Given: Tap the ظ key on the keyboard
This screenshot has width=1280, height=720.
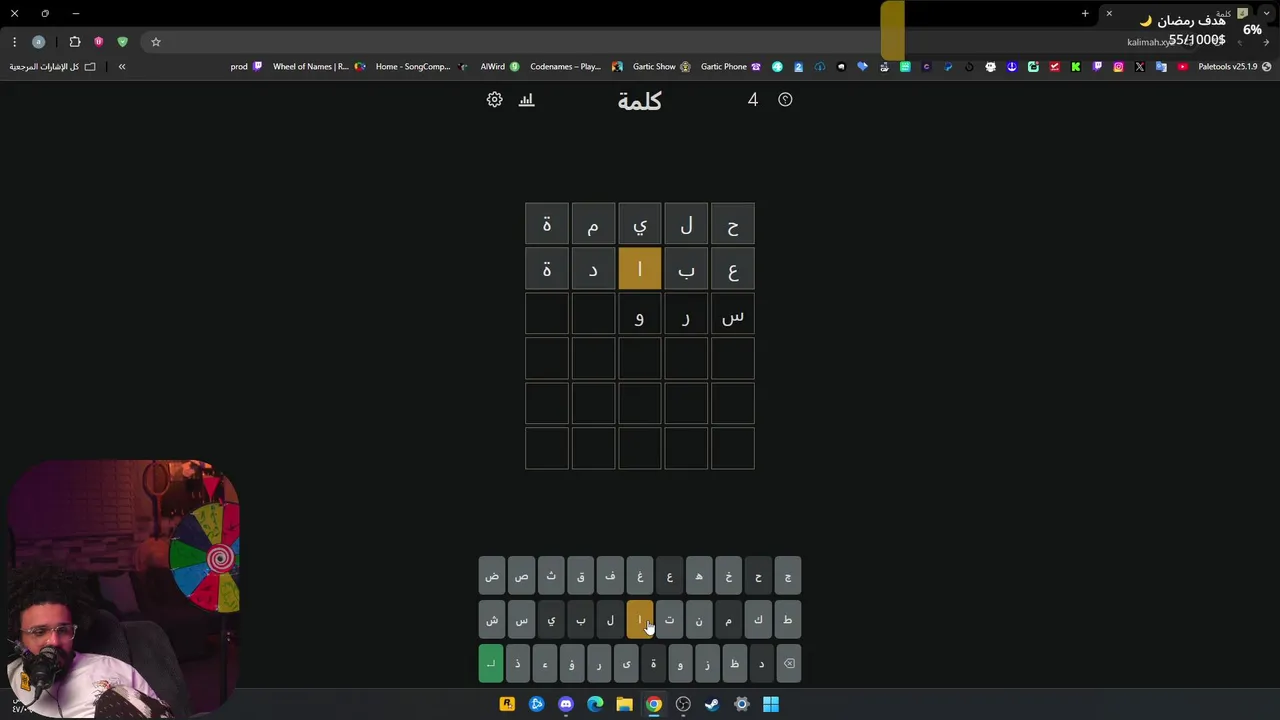Looking at the screenshot, I should [x=734, y=664].
